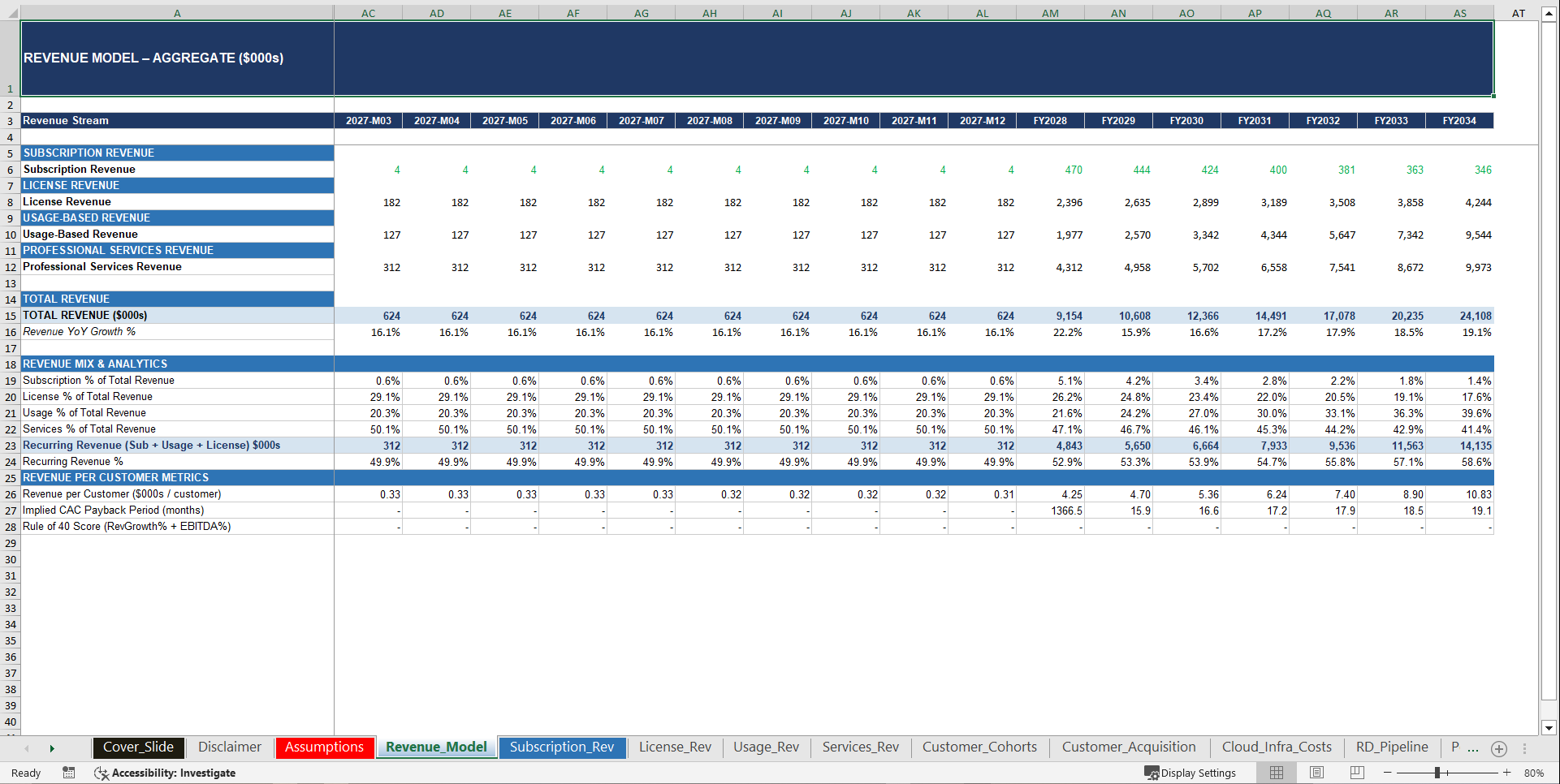Select column header AC
The height and width of the screenshot is (784, 1560).
[368, 12]
